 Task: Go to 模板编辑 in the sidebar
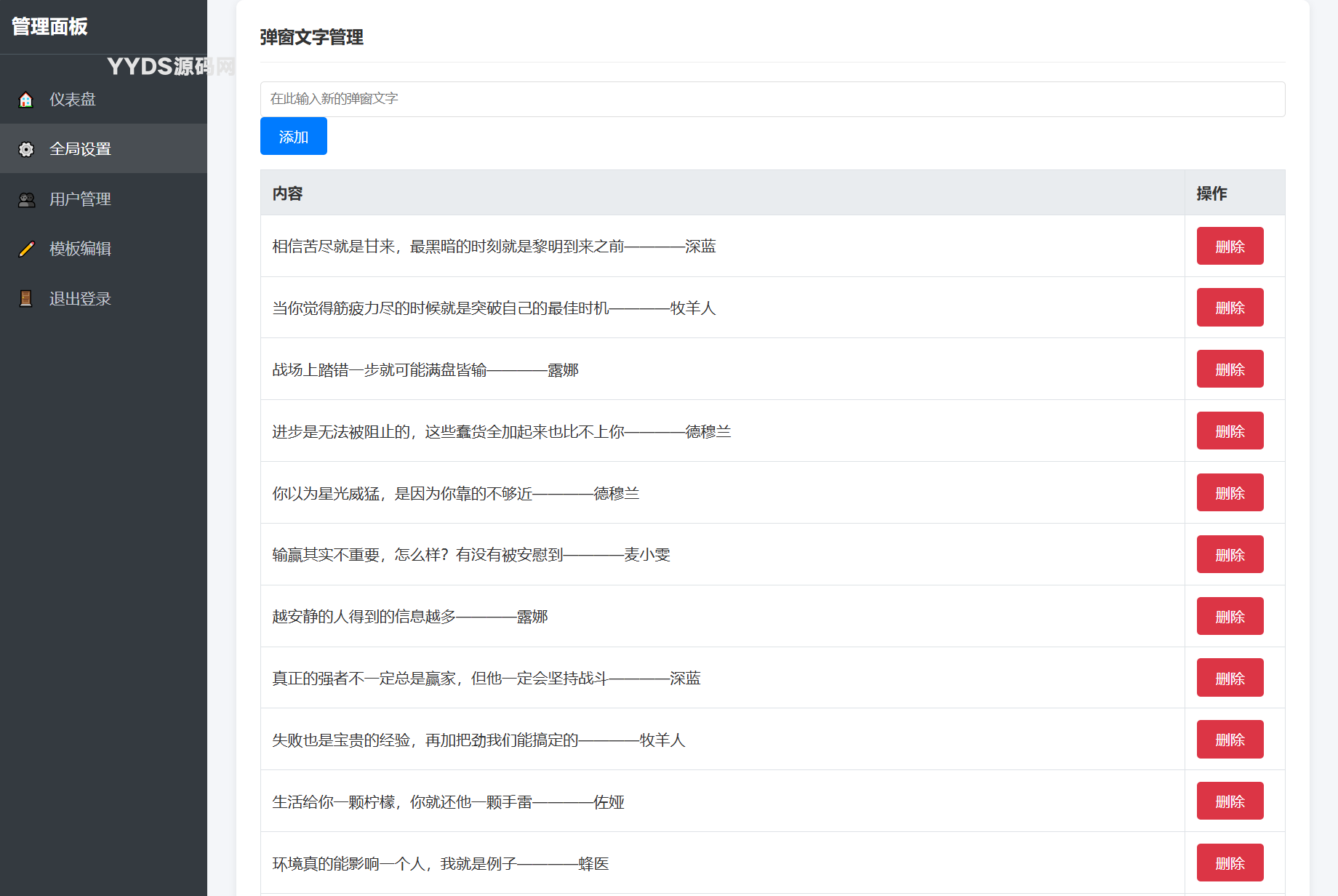point(80,249)
